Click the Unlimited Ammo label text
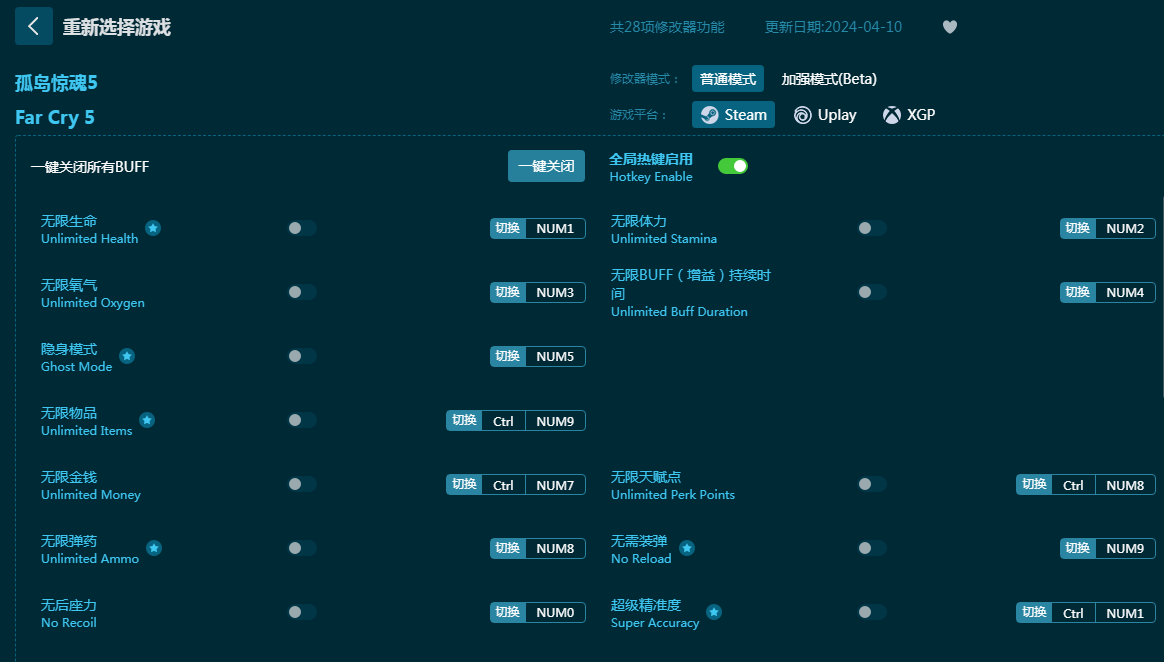 (90, 559)
